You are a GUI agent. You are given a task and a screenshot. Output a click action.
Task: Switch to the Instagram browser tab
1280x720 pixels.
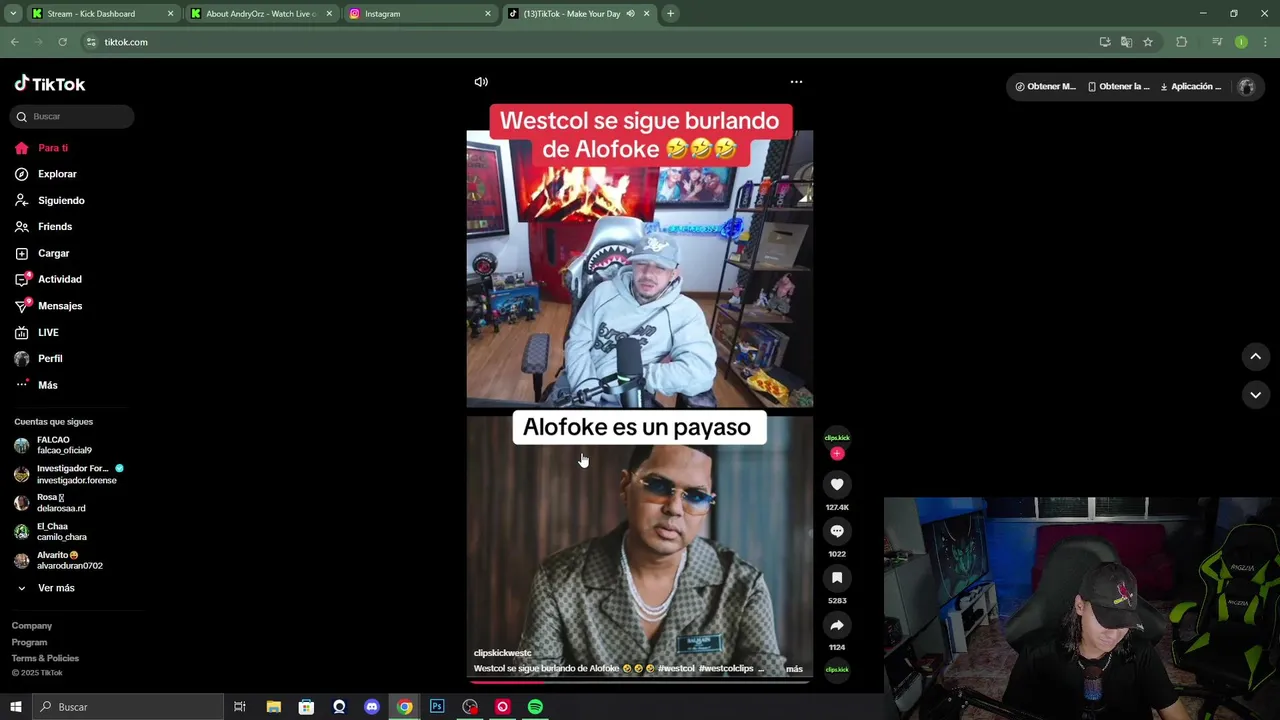click(x=420, y=14)
